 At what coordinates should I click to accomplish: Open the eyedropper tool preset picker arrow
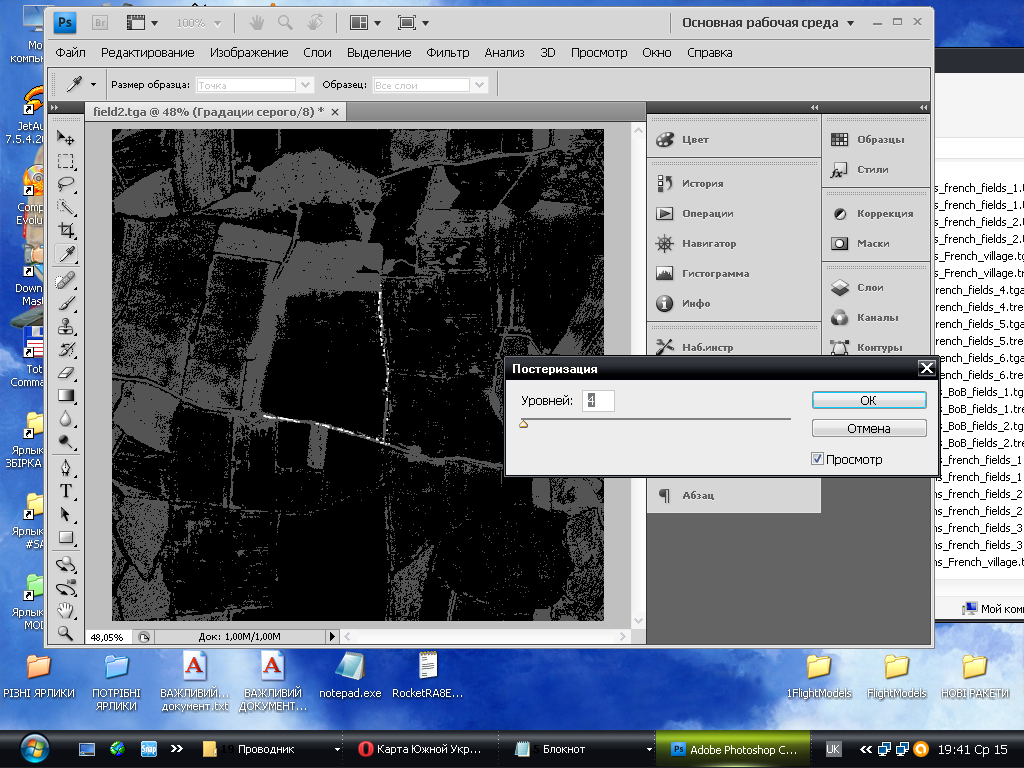94,85
